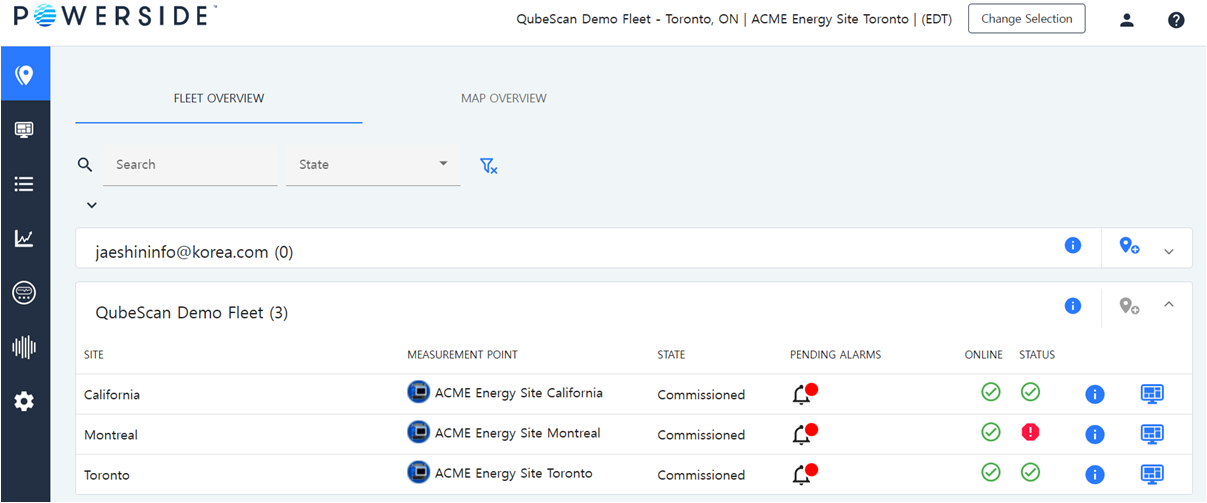Click add location icon for QubeScan Demo Fleet

(1129, 306)
